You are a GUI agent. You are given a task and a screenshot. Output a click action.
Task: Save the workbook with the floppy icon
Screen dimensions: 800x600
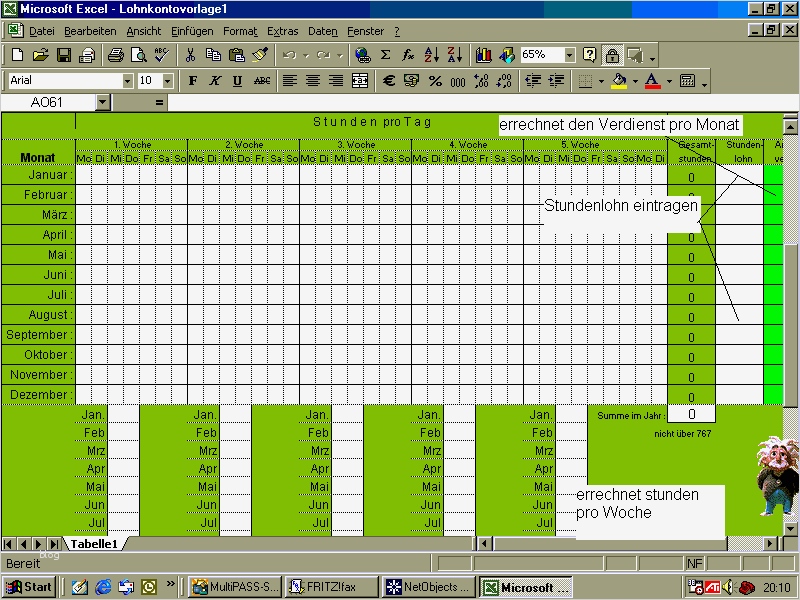[x=64, y=55]
